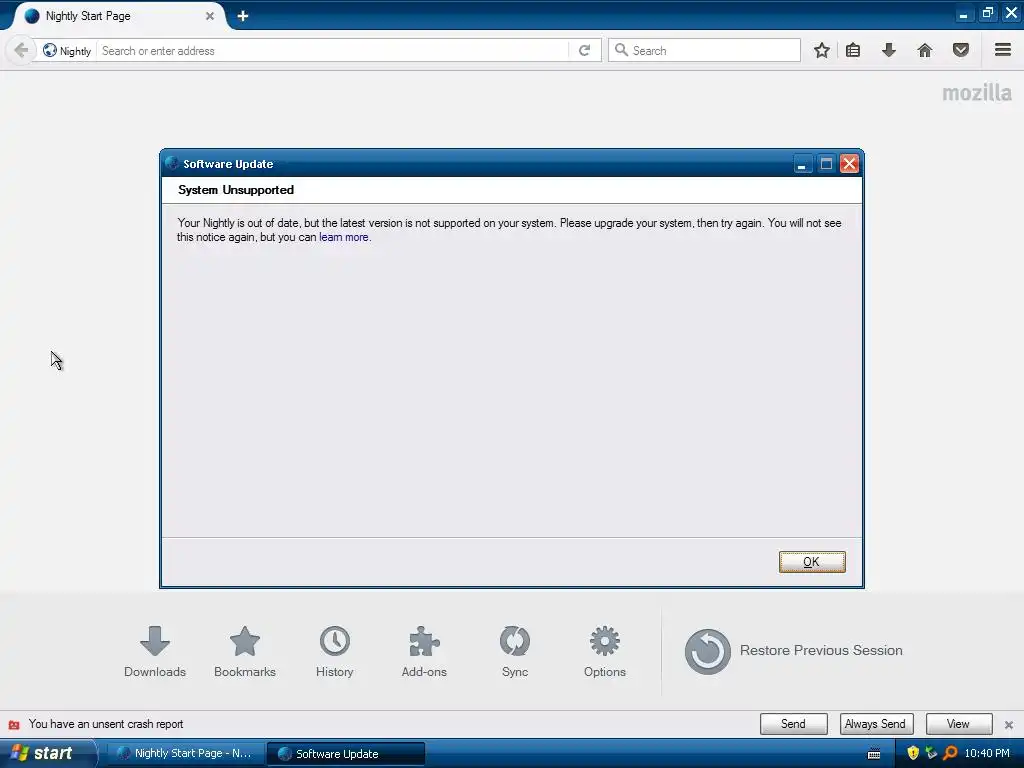The width and height of the screenshot is (1024, 768).
Task: Minimize the Software Update dialog
Action: 802,164
